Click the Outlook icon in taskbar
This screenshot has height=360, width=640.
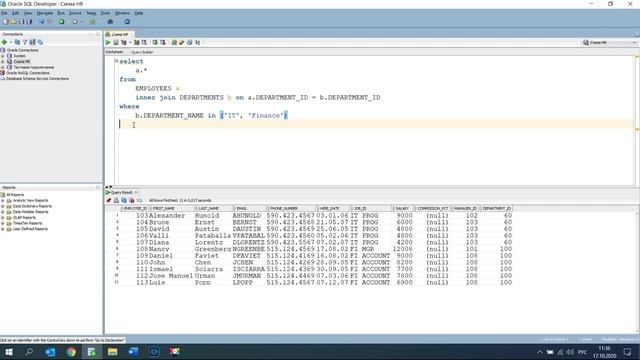50,352
